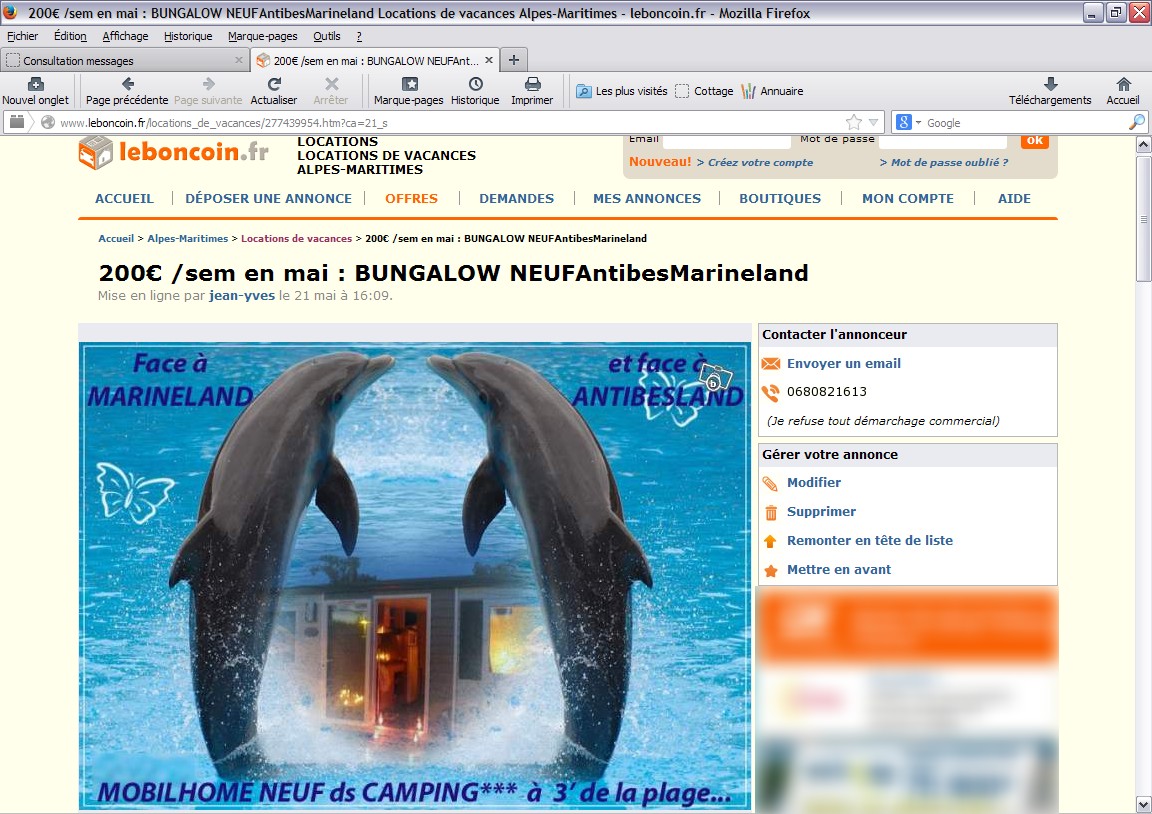Click the phone number 0680821613

[827, 392]
